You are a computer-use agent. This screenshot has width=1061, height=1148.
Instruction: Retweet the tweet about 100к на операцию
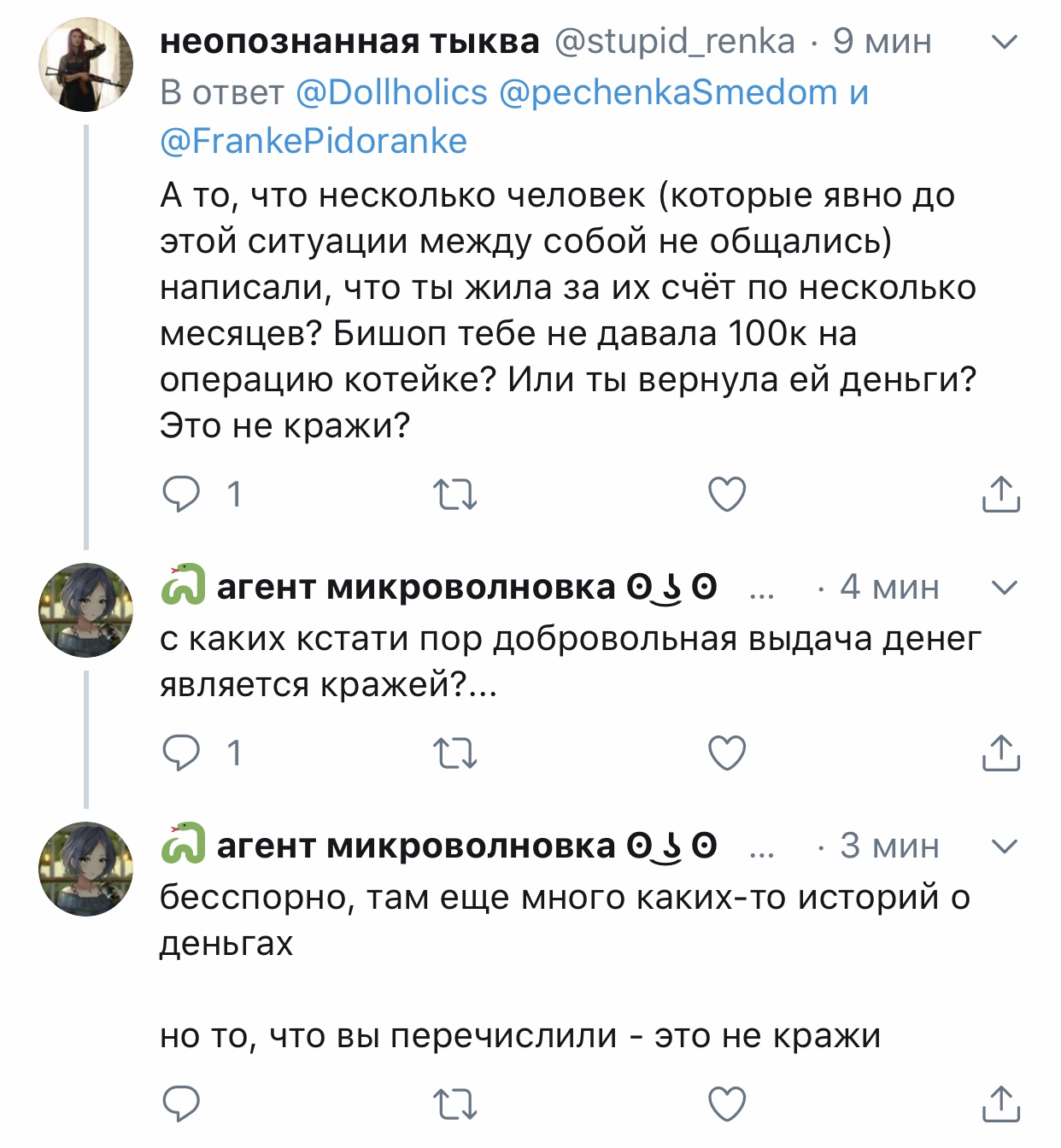pos(454,495)
